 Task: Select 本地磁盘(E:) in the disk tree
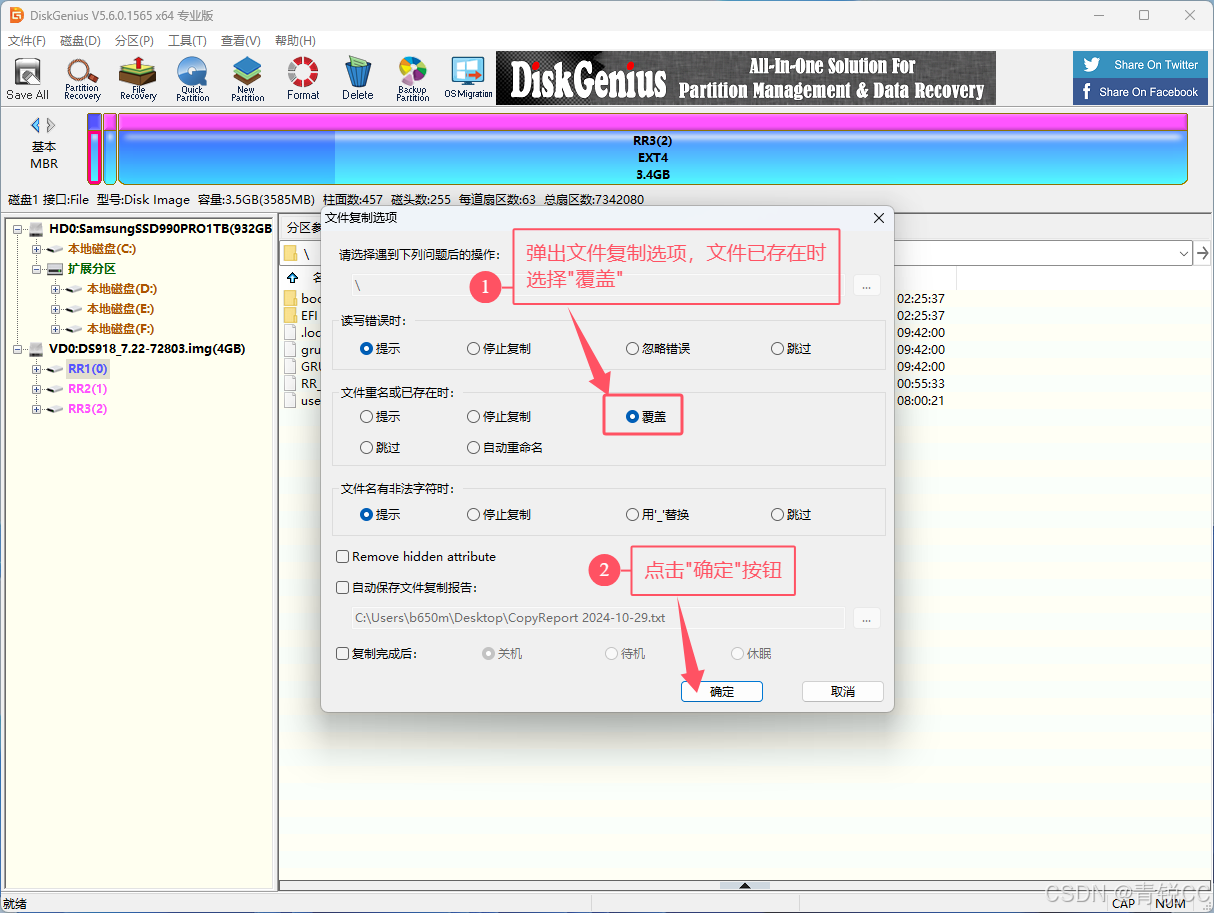coord(120,309)
